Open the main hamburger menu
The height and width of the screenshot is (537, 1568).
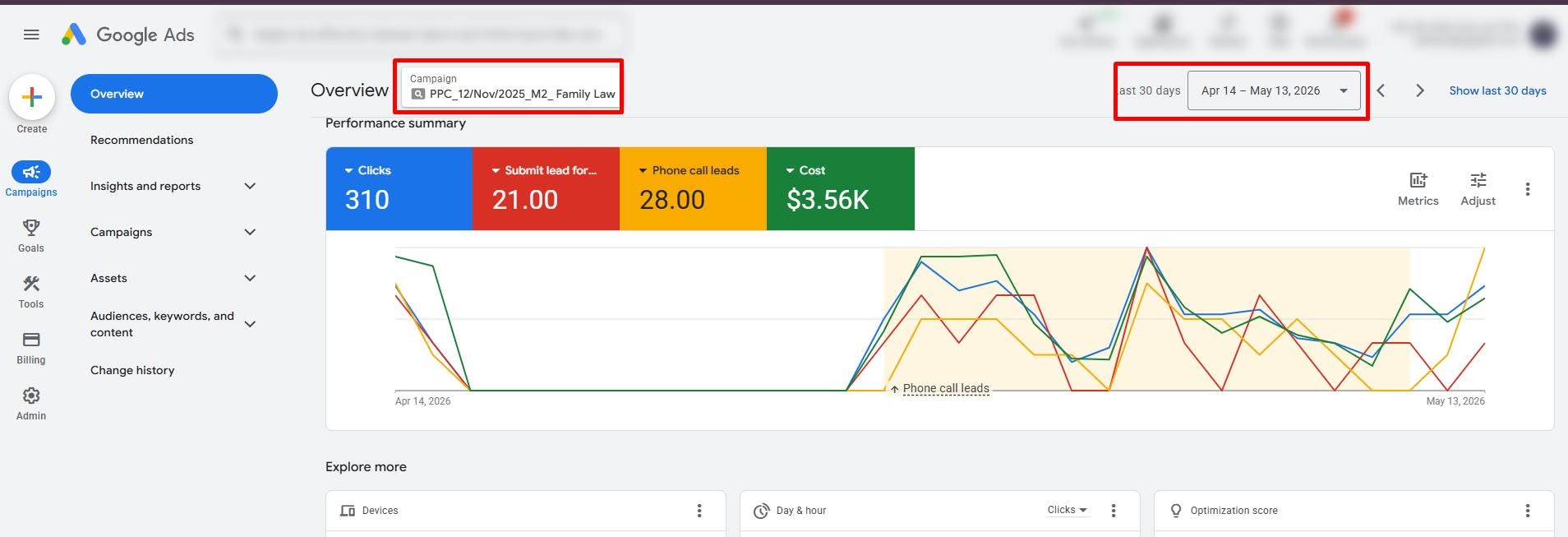point(31,35)
